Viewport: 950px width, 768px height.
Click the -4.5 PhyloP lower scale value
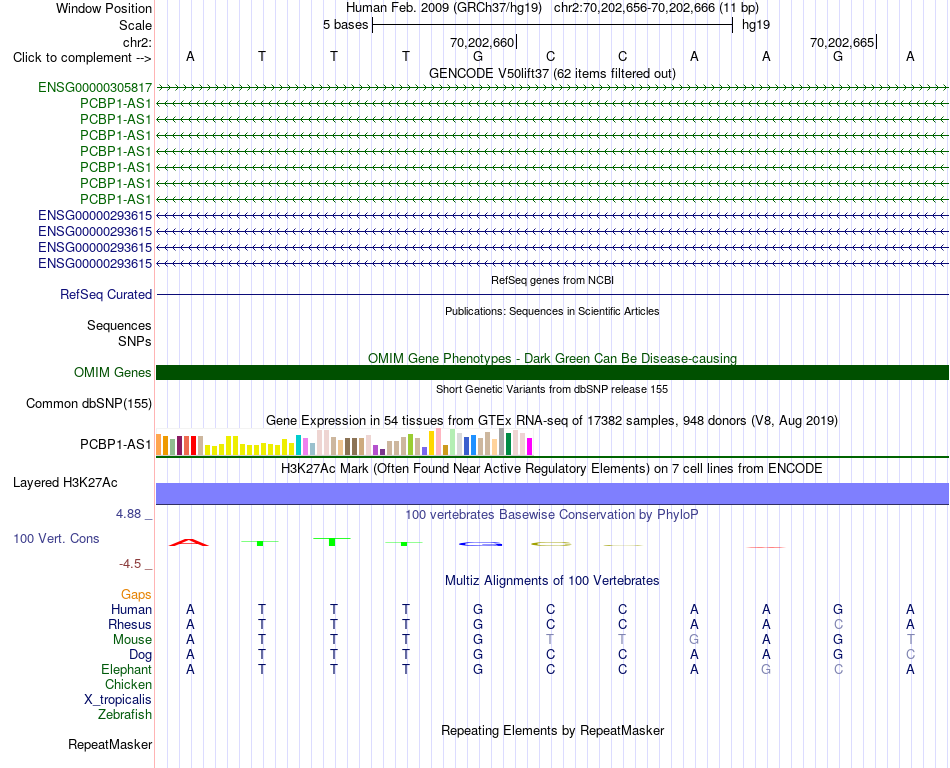point(130,564)
